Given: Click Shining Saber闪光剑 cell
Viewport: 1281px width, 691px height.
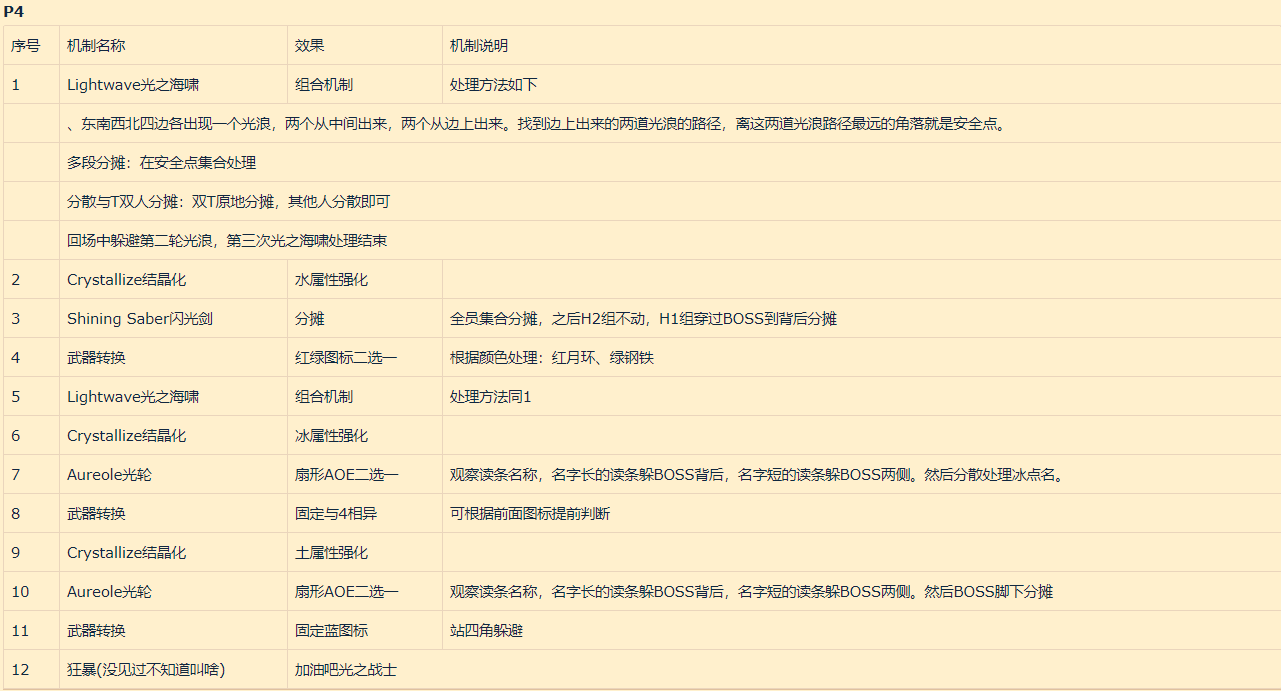Looking at the screenshot, I should click(140, 319).
